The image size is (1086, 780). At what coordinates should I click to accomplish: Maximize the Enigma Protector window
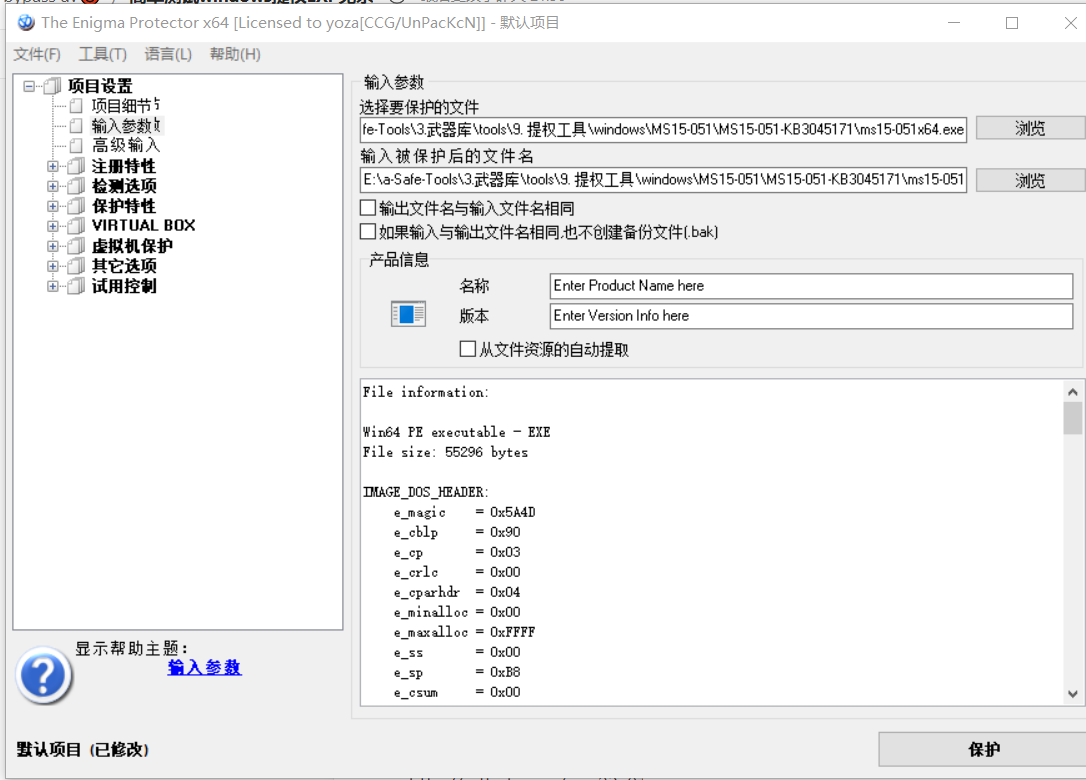click(x=1012, y=23)
